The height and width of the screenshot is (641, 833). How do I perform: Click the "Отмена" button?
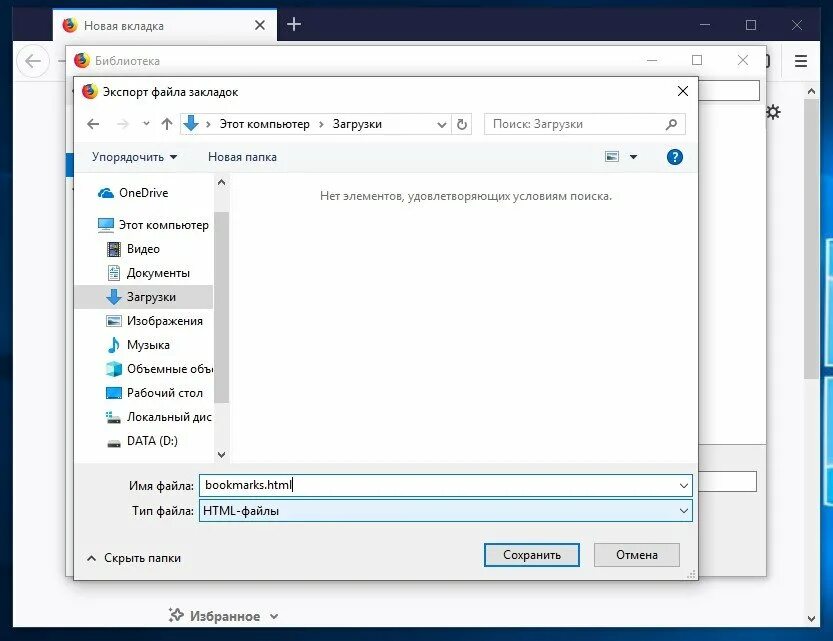click(x=637, y=555)
